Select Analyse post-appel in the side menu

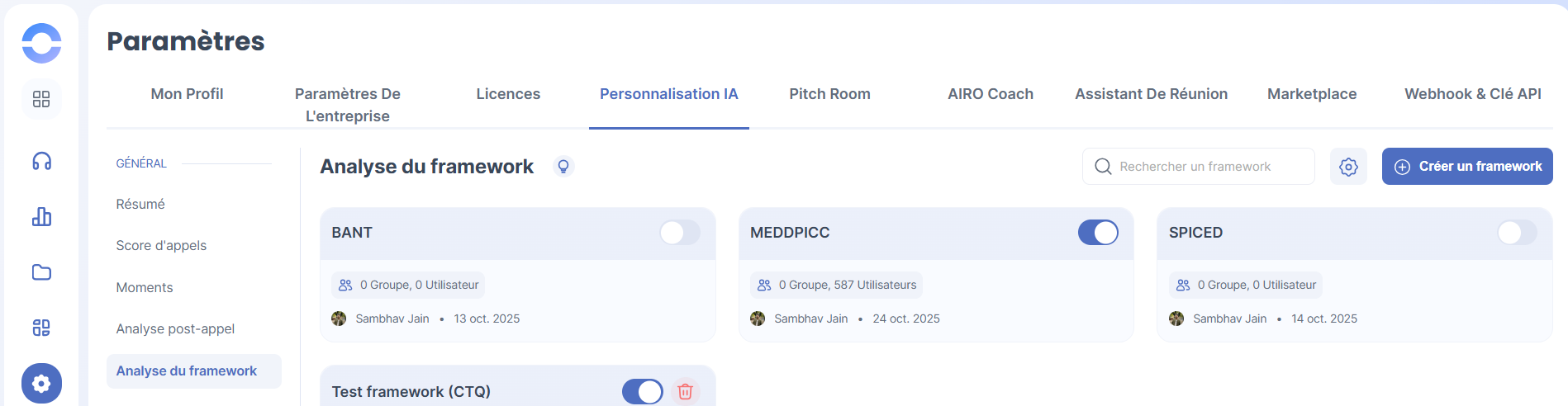[175, 329]
